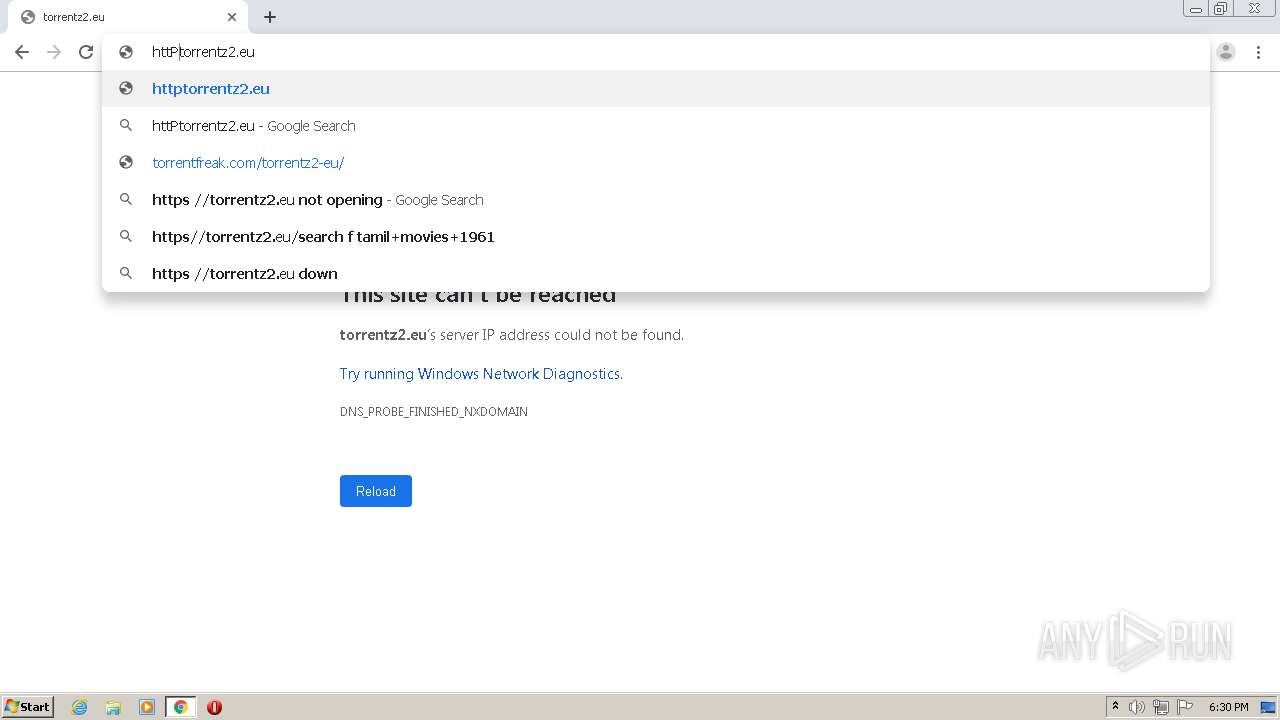Click the Show desktop button icon in the tray
Image resolution: width=1280 pixels, height=720 pixels.
click(x=1268, y=707)
